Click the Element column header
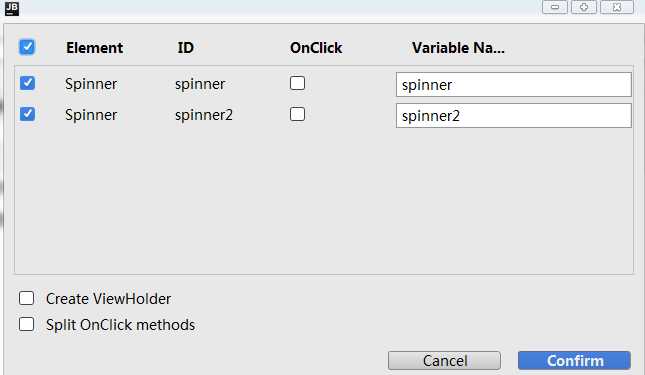 (x=94, y=48)
